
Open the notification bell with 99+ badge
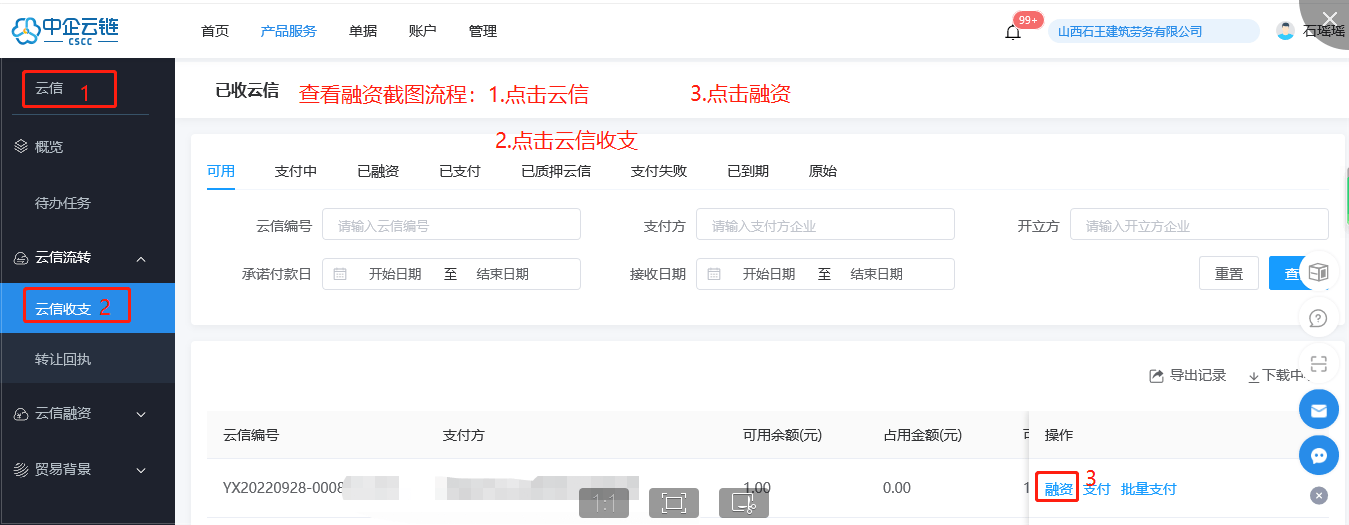(x=1013, y=32)
